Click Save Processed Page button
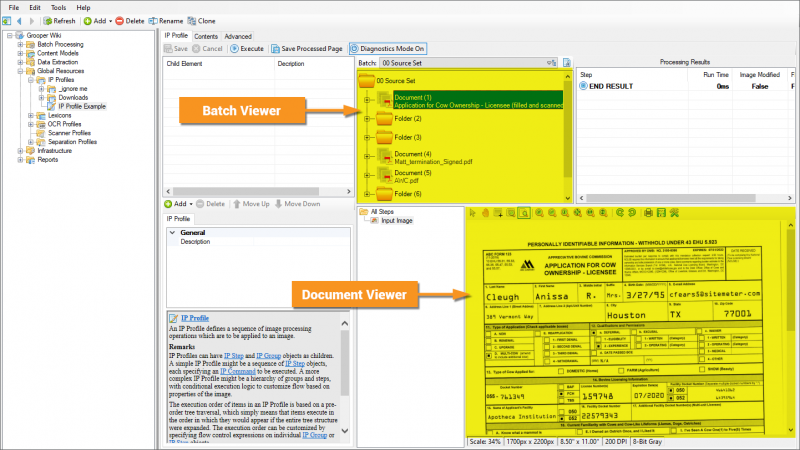Screen dimensions: 800x450 (307, 48)
